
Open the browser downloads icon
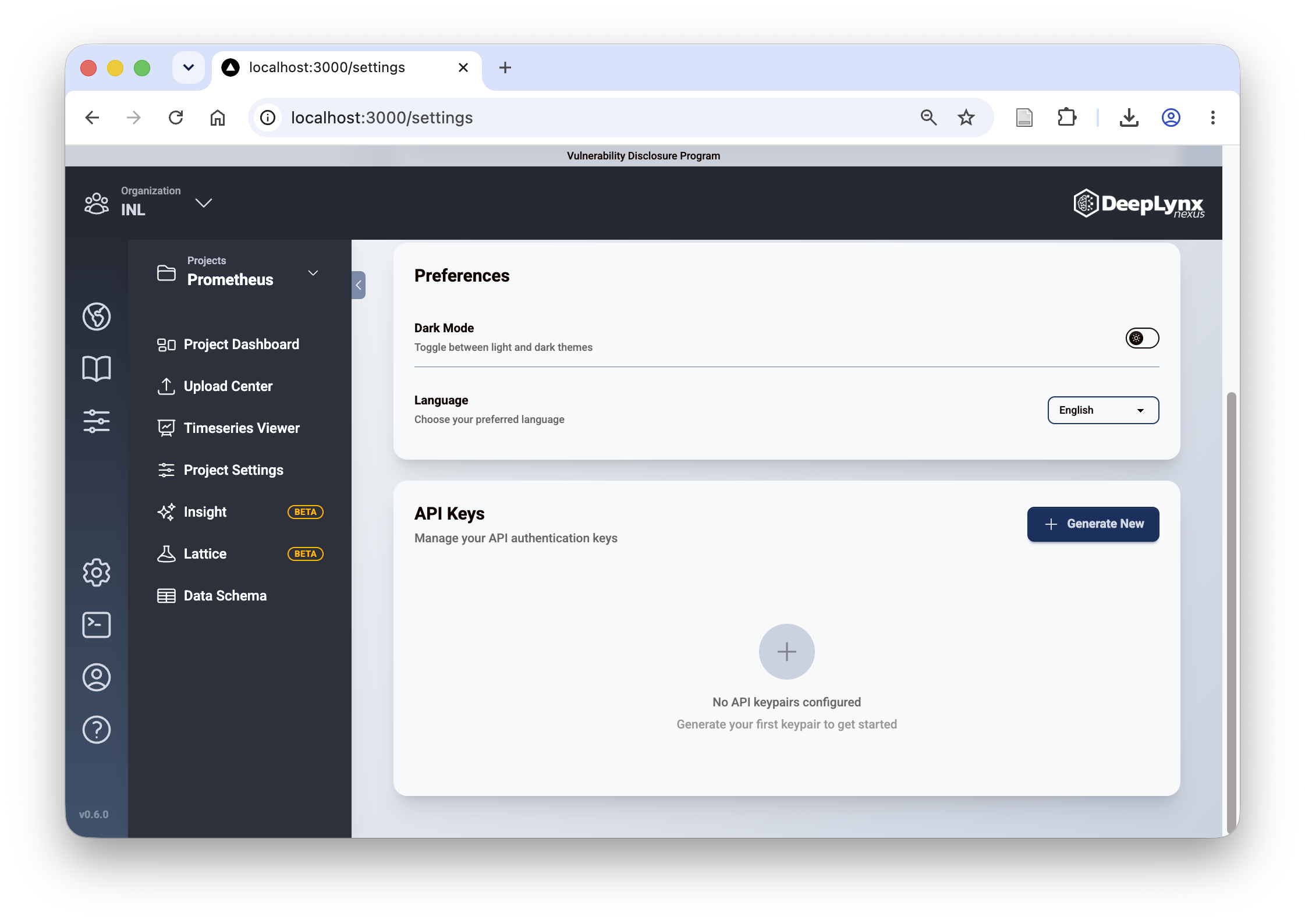pyautogui.click(x=1129, y=118)
